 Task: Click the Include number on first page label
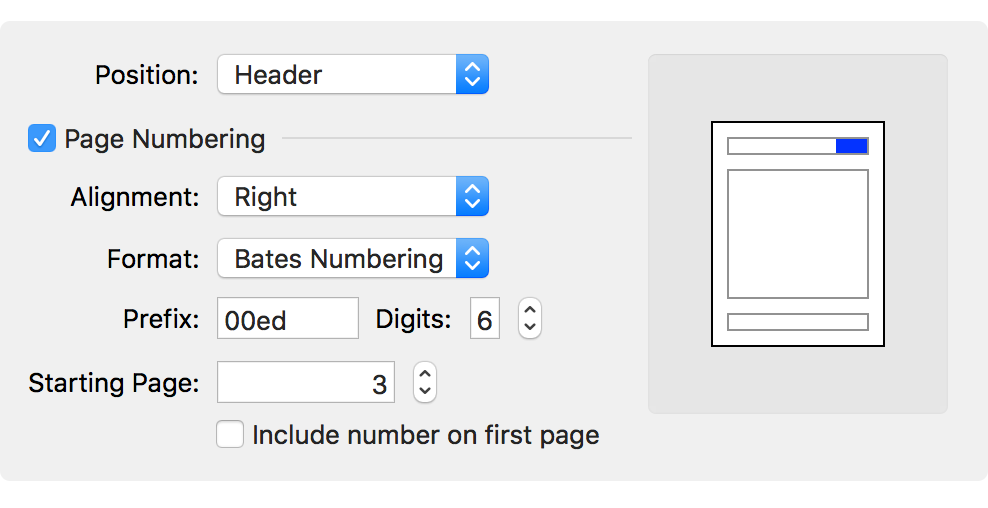pos(426,436)
